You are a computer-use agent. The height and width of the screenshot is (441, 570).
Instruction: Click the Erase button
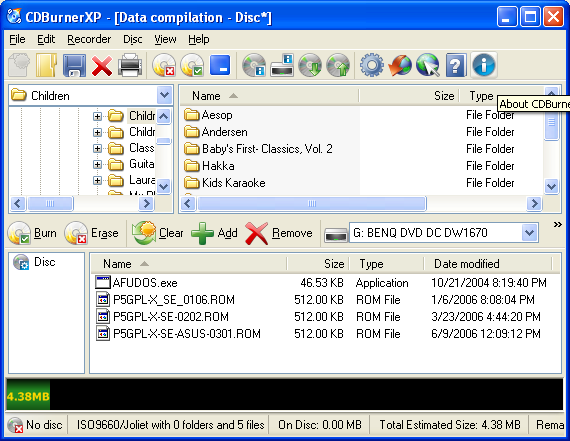pos(91,233)
